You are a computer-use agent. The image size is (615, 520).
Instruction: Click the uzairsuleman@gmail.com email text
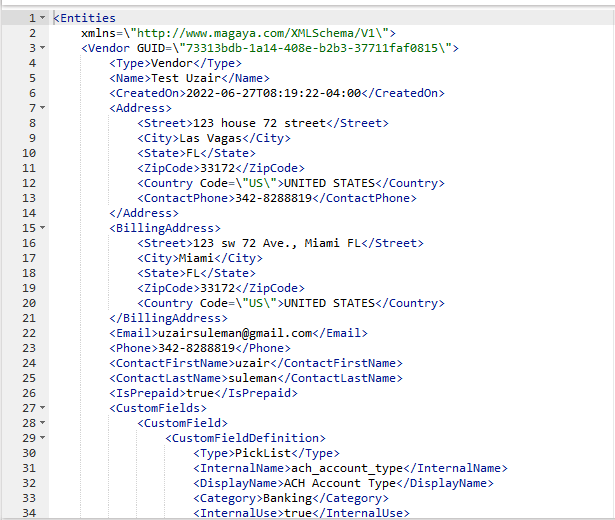[233, 333]
